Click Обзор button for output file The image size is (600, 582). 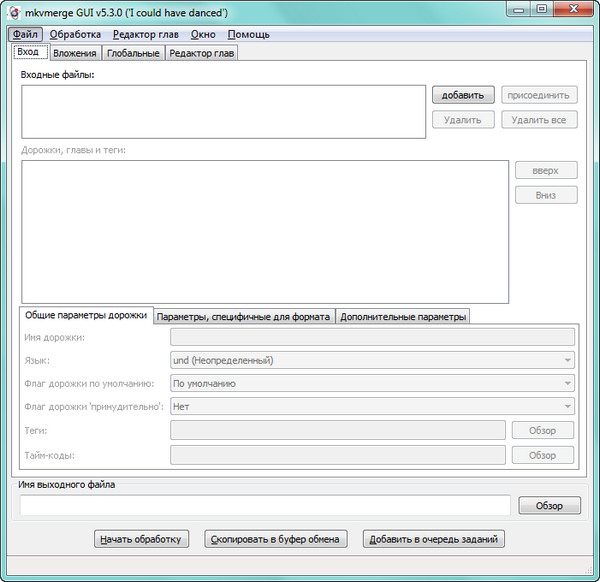[549, 506]
